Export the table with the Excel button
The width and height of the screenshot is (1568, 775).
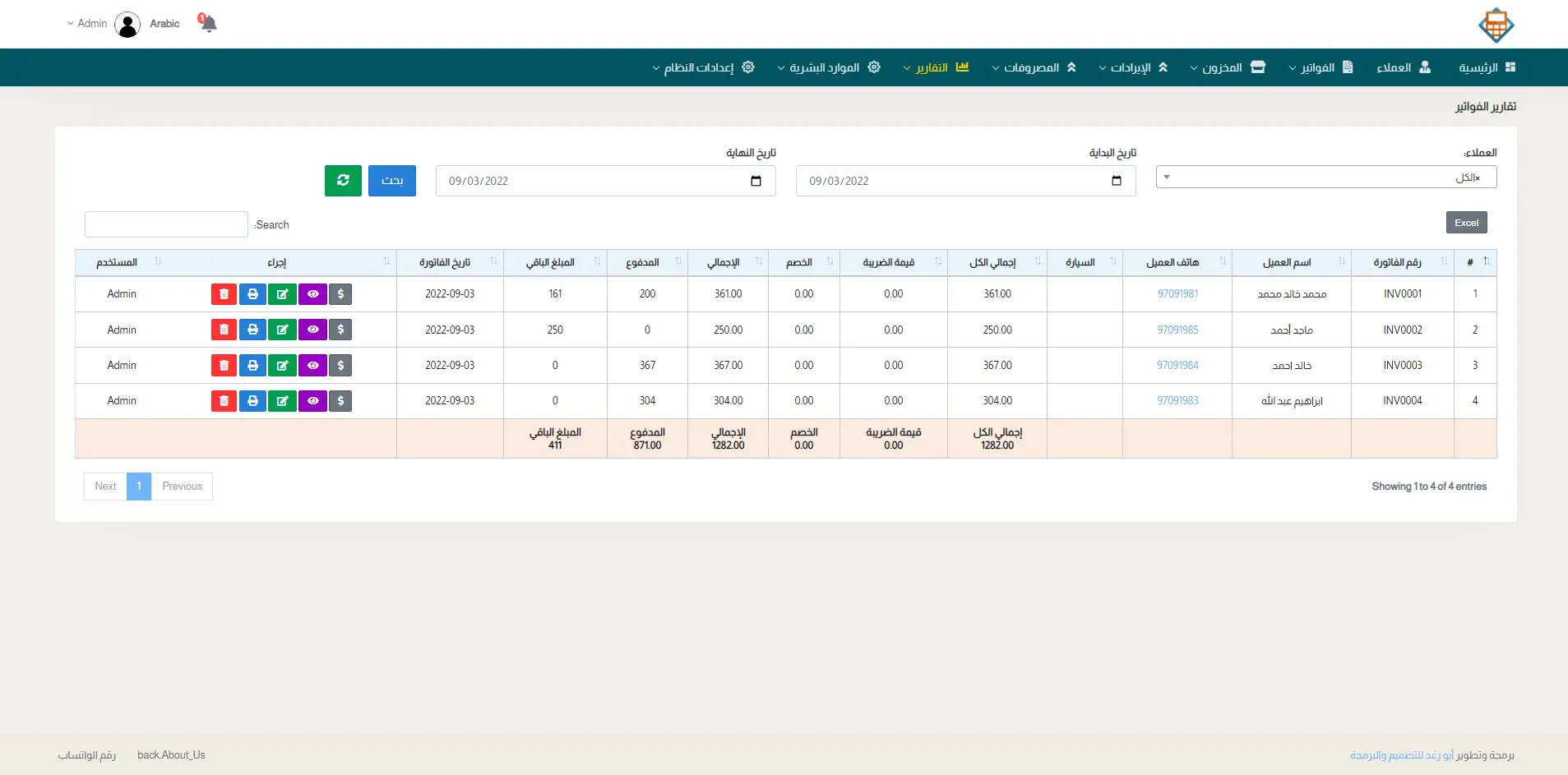pos(1466,223)
